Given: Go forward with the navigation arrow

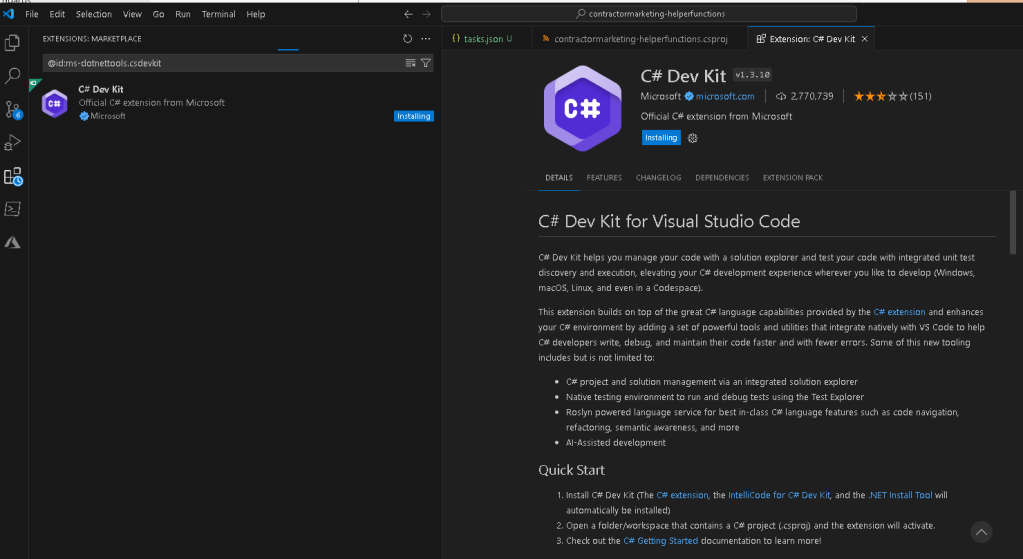Looking at the screenshot, I should 427,14.
